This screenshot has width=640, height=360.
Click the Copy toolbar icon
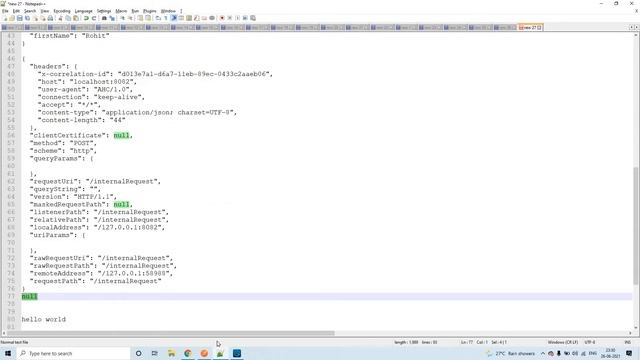[x=68, y=18]
